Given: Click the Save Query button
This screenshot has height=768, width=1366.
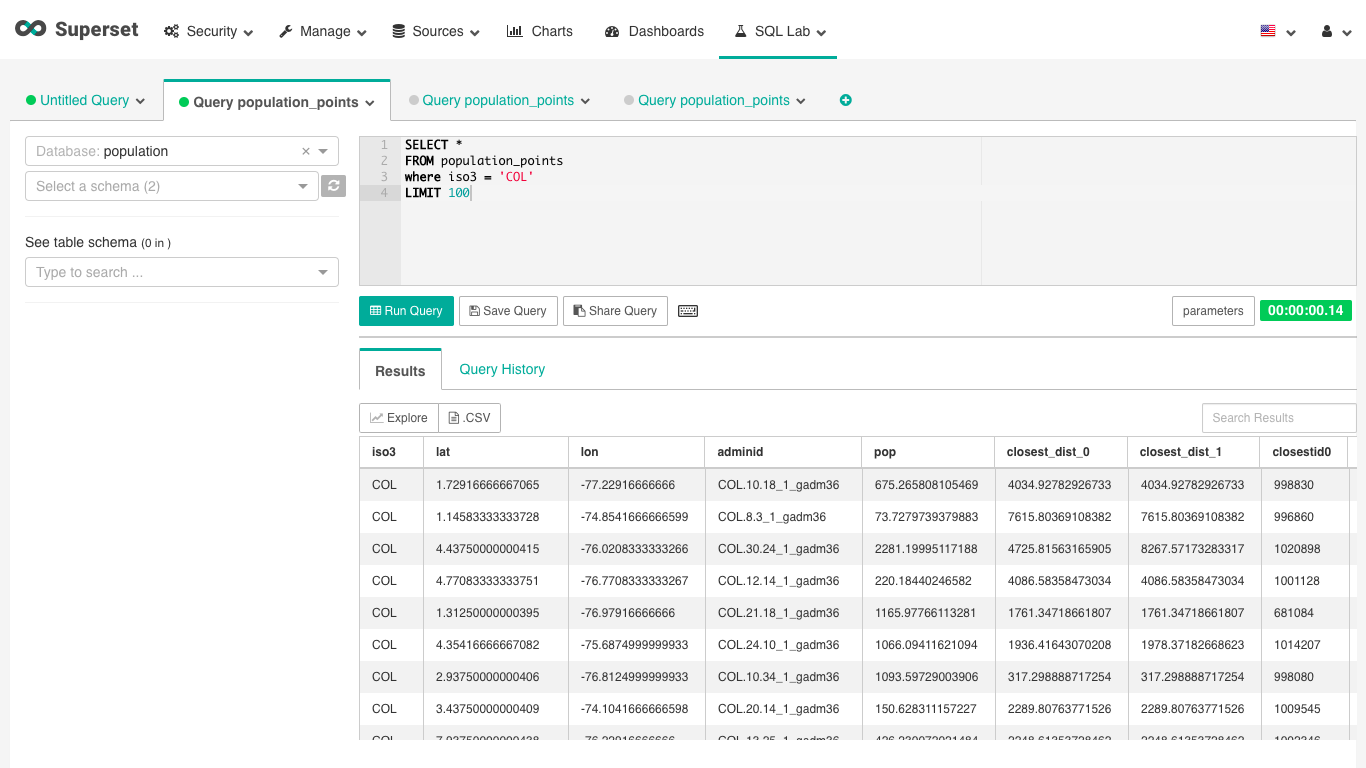Looking at the screenshot, I should pyautogui.click(x=507, y=311).
